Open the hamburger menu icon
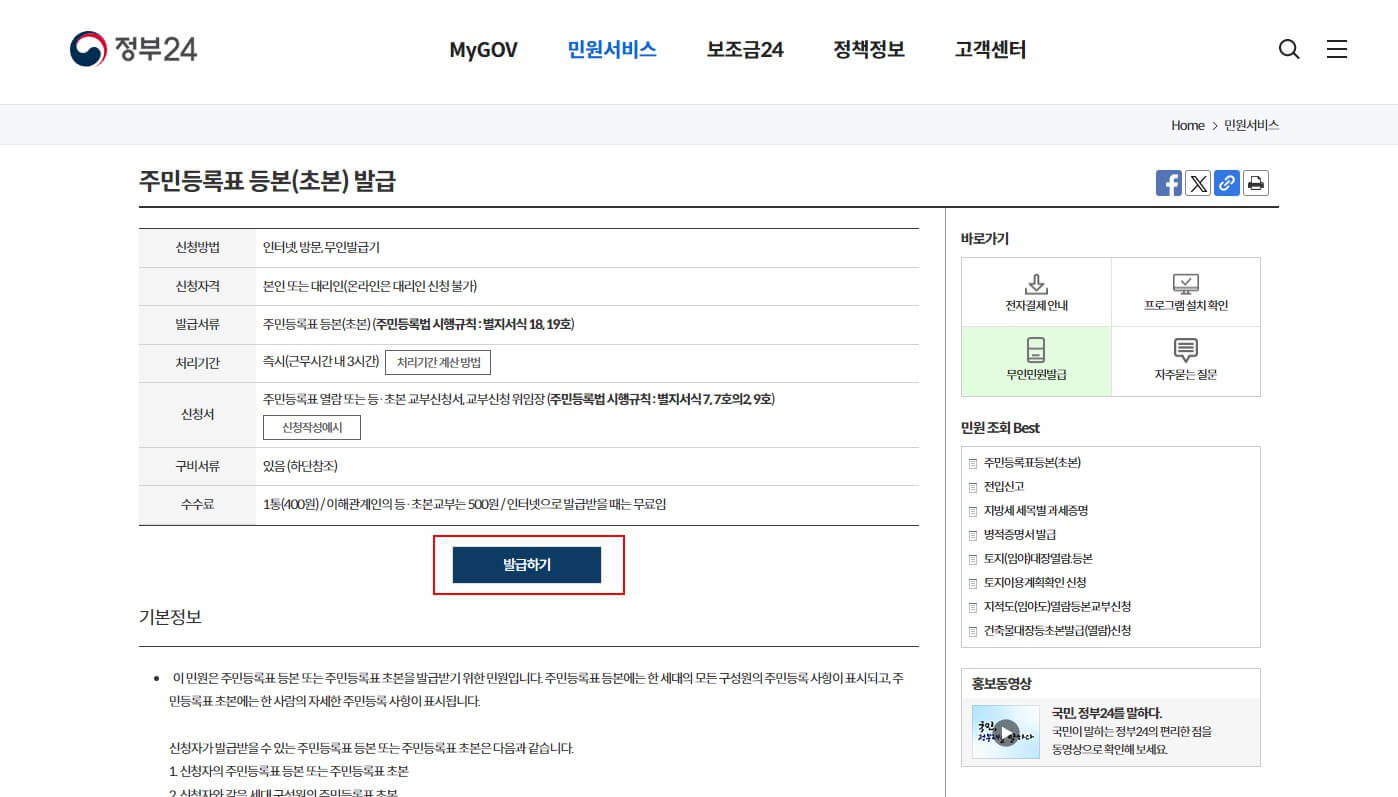The height and width of the screenshot is (797, 1398). (x=1337, y=49)
